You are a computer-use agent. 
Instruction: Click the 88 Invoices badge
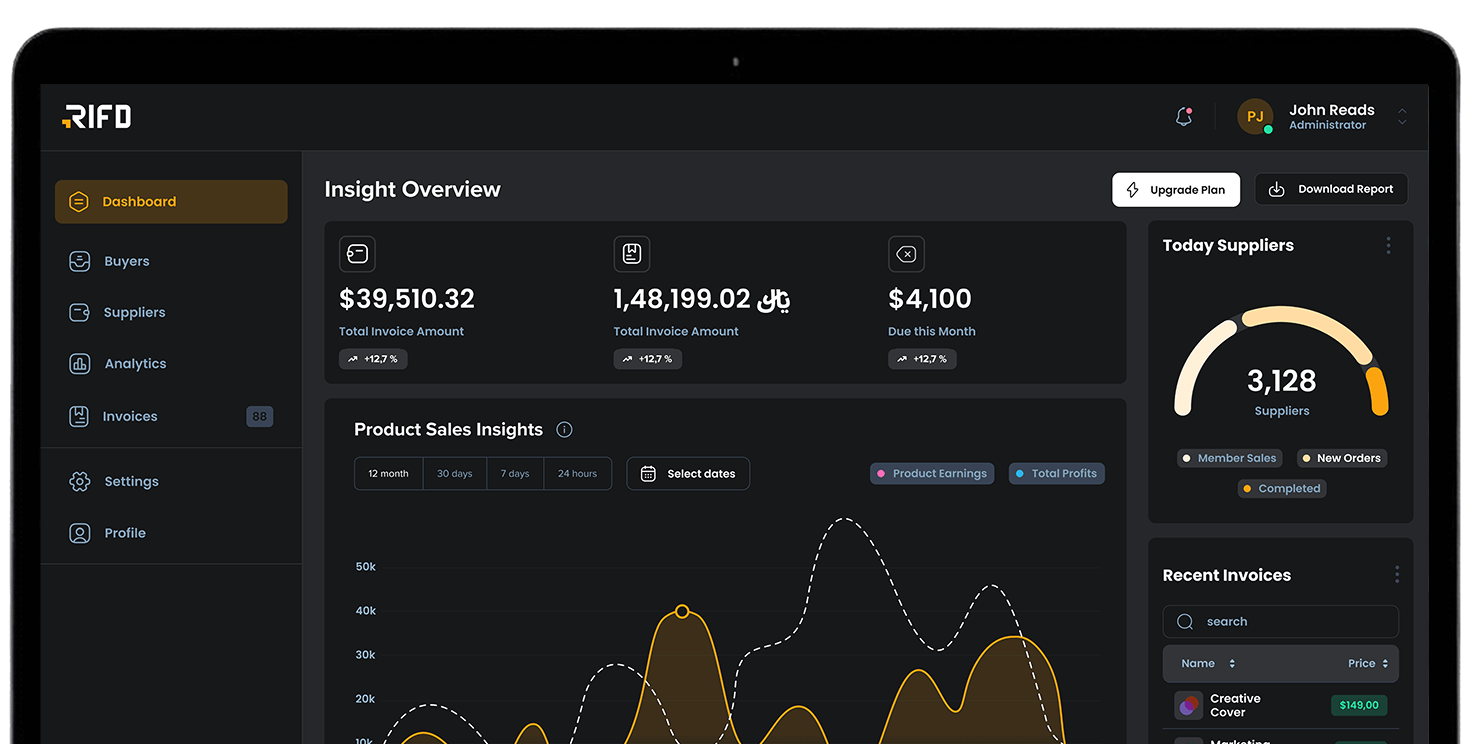(260, 416)
